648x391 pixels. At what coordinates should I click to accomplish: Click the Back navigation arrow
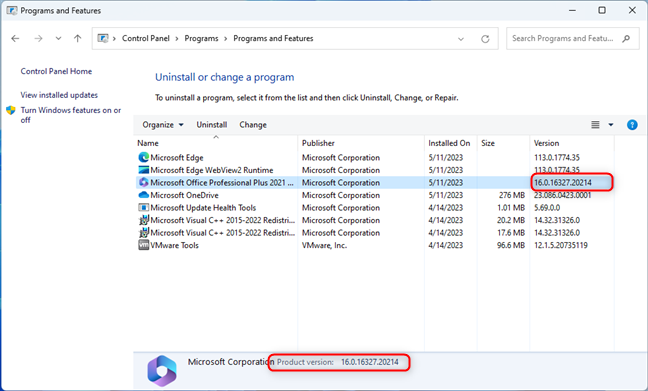pos(15,38)
